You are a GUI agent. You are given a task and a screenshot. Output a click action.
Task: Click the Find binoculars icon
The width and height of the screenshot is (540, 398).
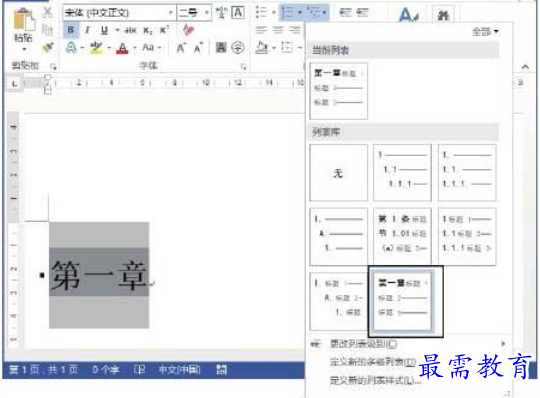coord(443,15)
